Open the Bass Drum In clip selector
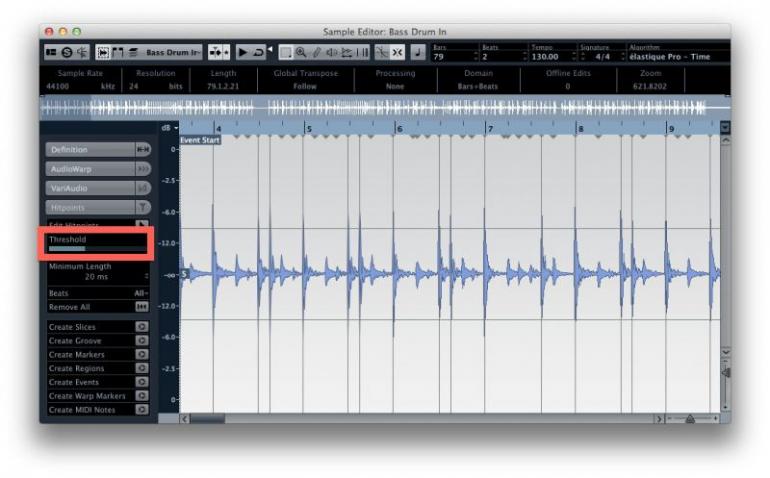Screen dimensions: 770x478 click(173, 52)
